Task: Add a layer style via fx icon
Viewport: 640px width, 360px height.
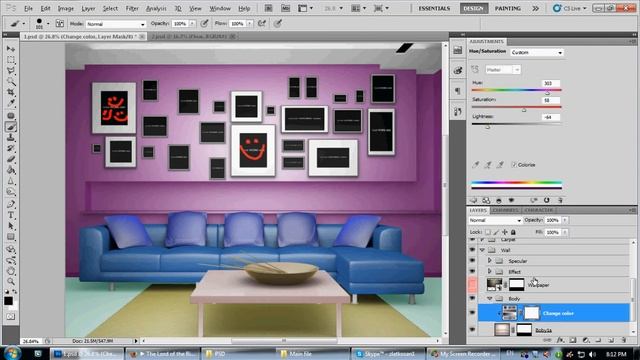Action: point(561,340)
